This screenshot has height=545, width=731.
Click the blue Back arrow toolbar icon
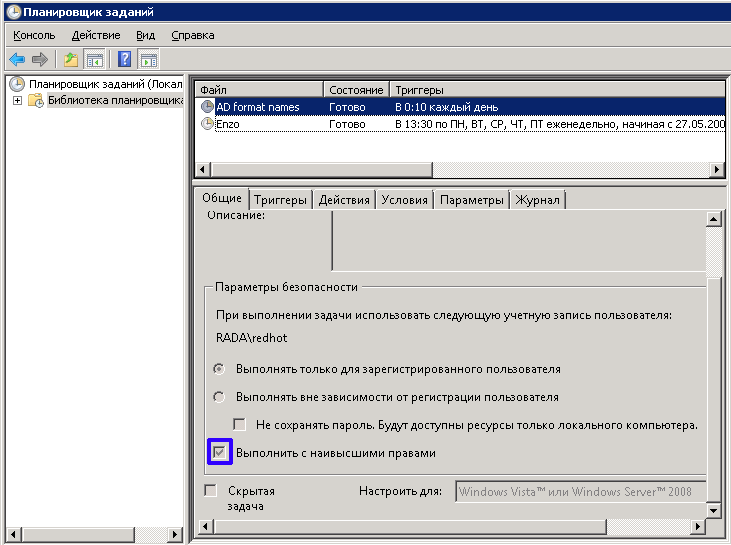click(17, 59)
